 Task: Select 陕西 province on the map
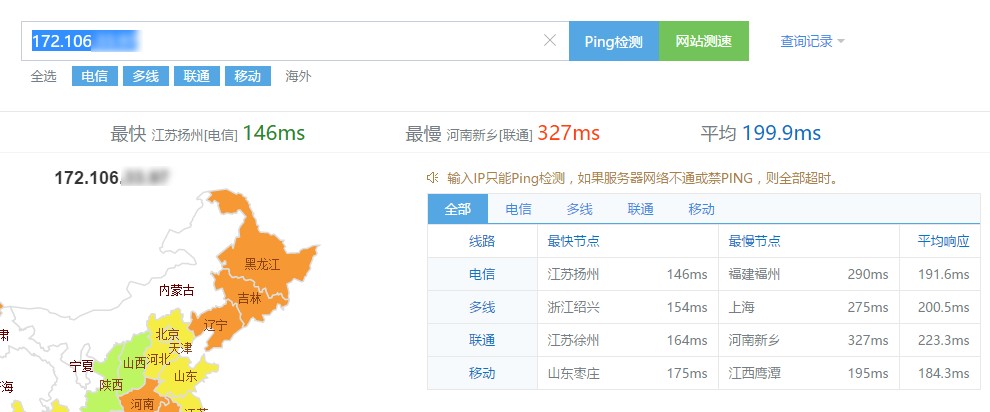tap(110, 384)
